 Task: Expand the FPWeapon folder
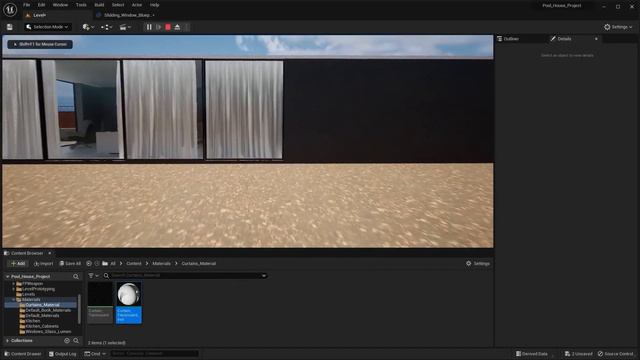point(13,284)
